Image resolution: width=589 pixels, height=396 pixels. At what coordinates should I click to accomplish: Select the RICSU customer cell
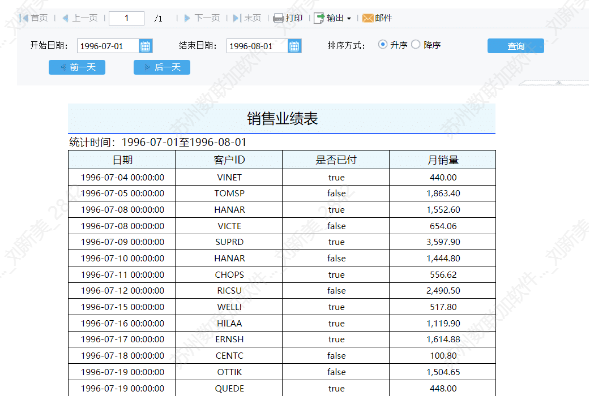coord(229,291)
